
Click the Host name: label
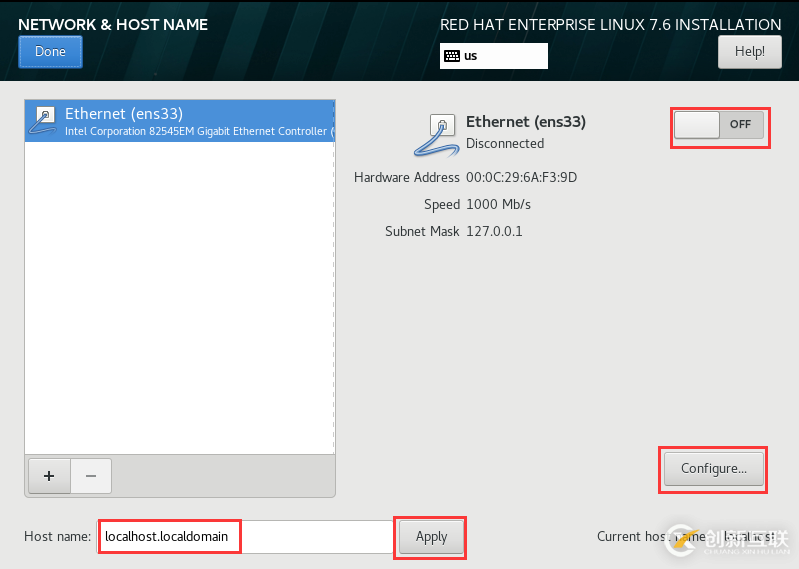pyautogui.click(x=58, y=537)
